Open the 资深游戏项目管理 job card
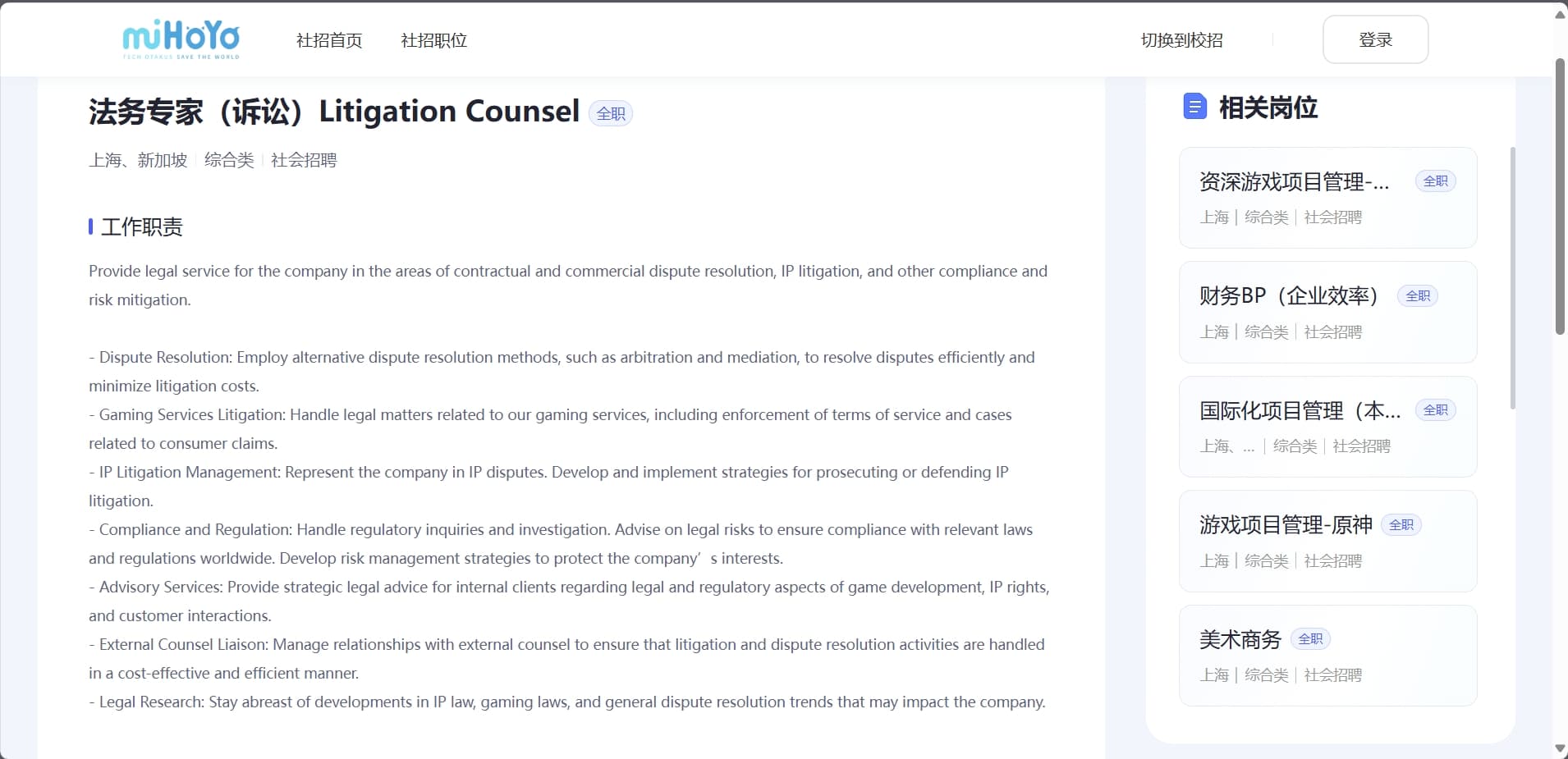1568x759 pixels. tap(1327, 198)
